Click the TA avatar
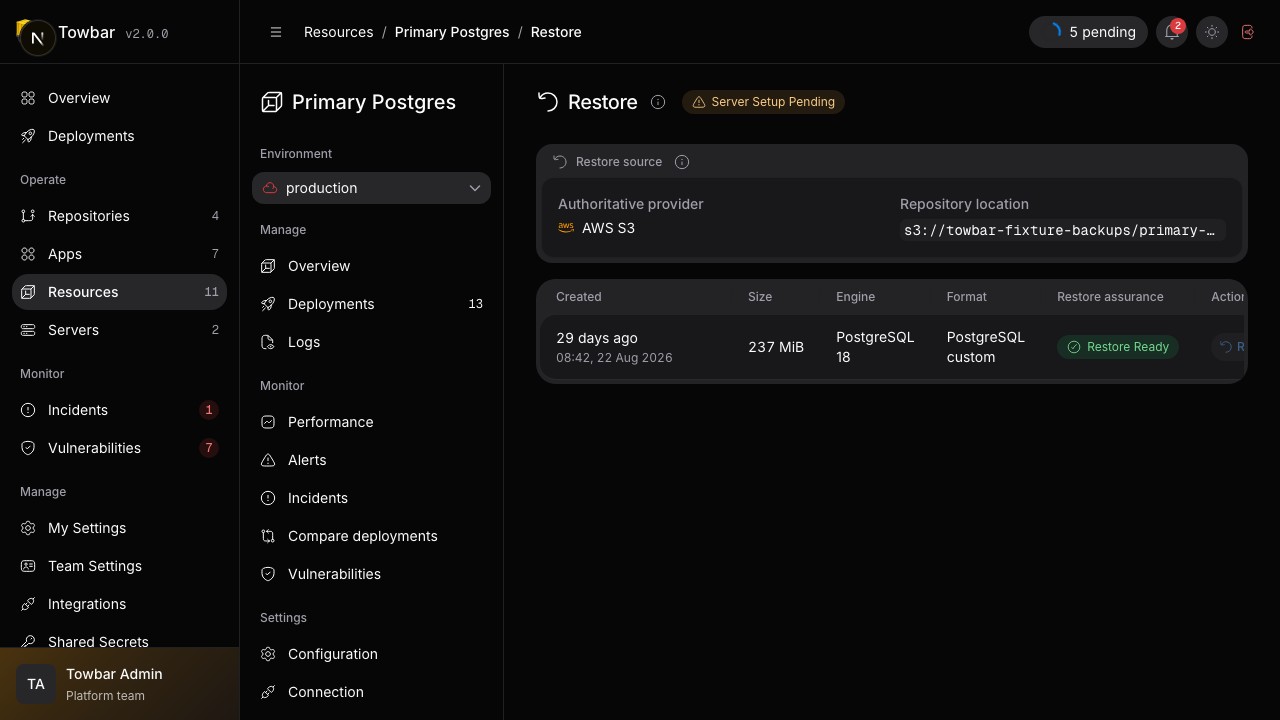This screenshot has height=720, width=1280. coord(36,684)
